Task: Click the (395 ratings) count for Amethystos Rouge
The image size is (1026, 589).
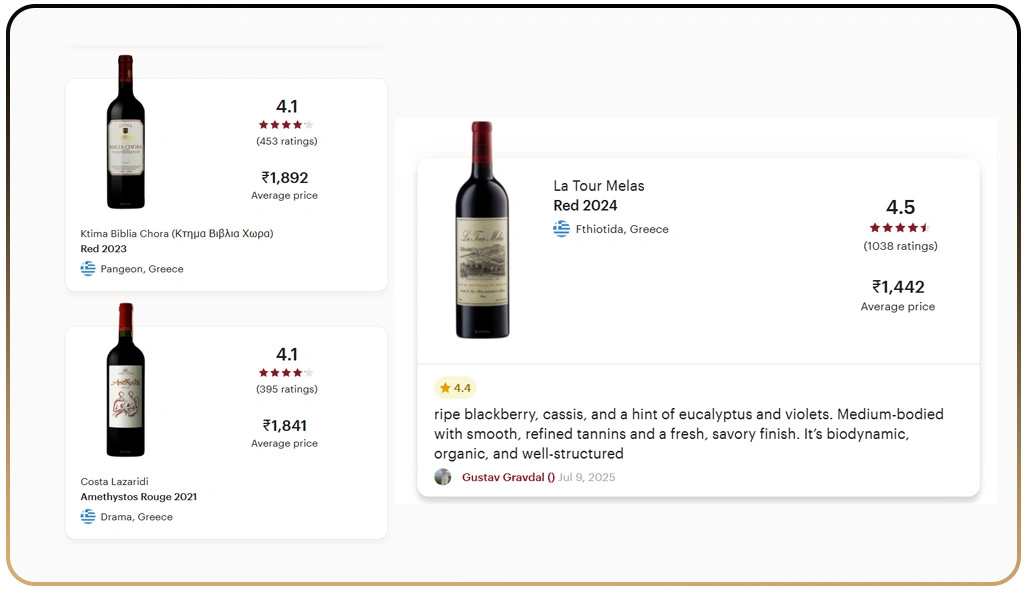Action: point(285,389)
